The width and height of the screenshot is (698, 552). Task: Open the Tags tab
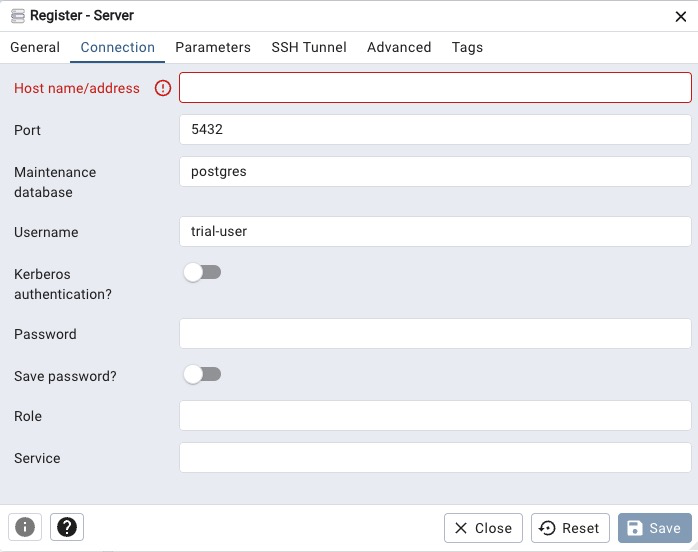tap(467, 47)
